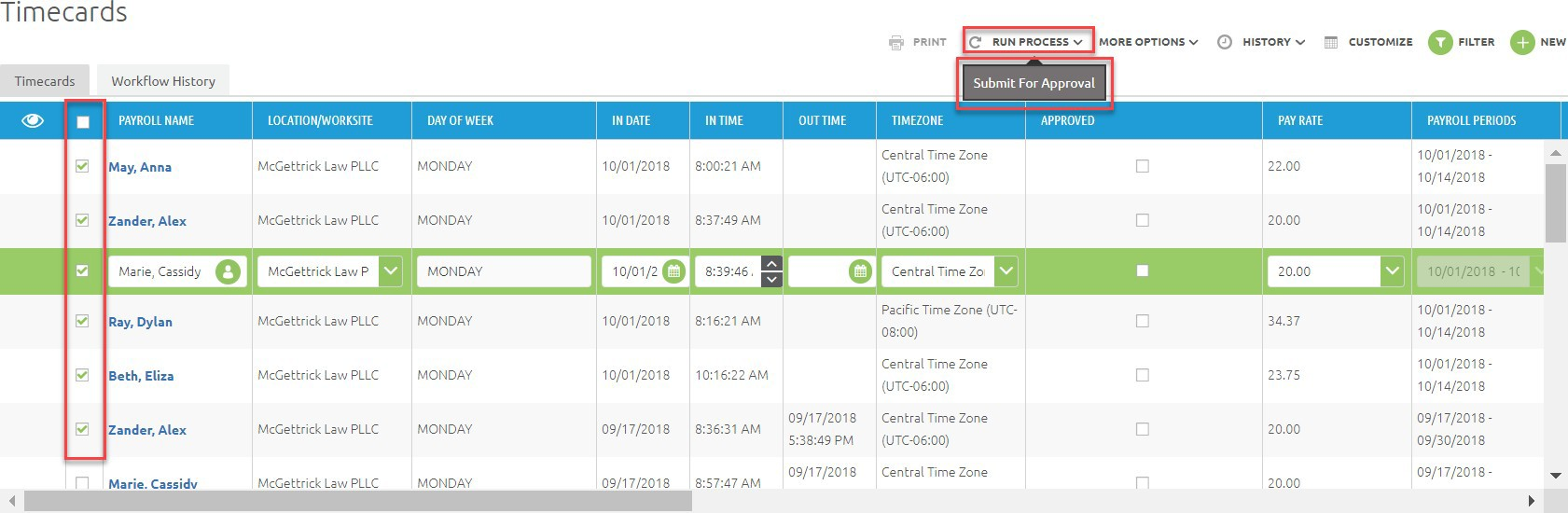Open the Out Time calendar picker icon
This screenshot has height=513, width=1568.
coord(860,271)
